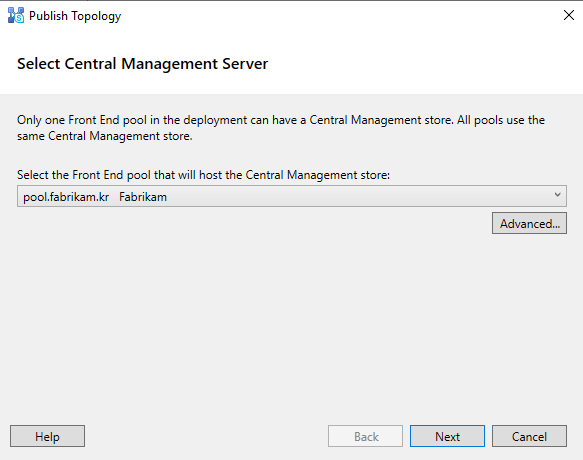This screenshot has height=460, width=583.
Task: Open Advanced... settings
Action: (529, 223)
